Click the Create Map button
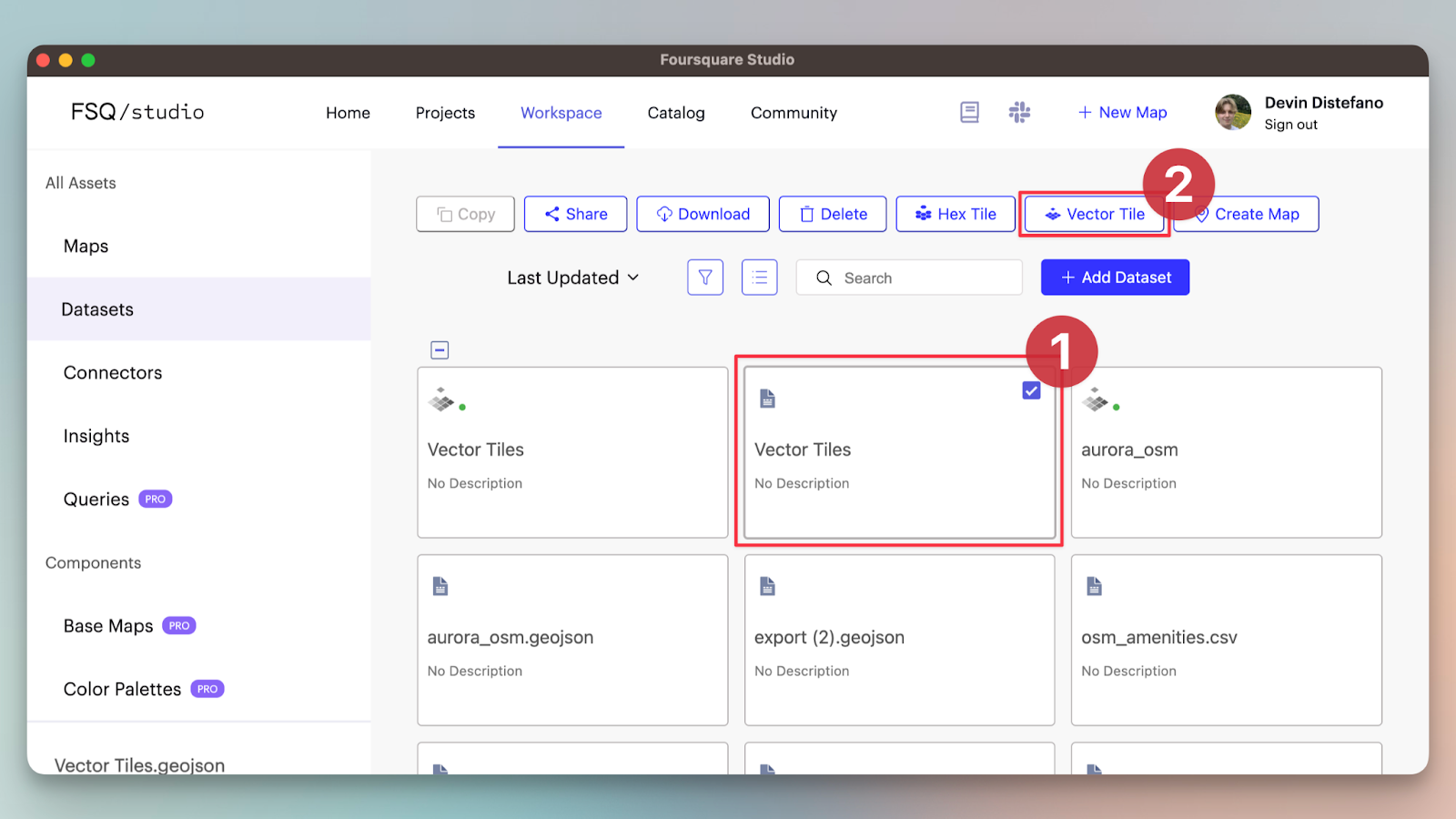1456x819 pixels. (x=1246, y=214)
